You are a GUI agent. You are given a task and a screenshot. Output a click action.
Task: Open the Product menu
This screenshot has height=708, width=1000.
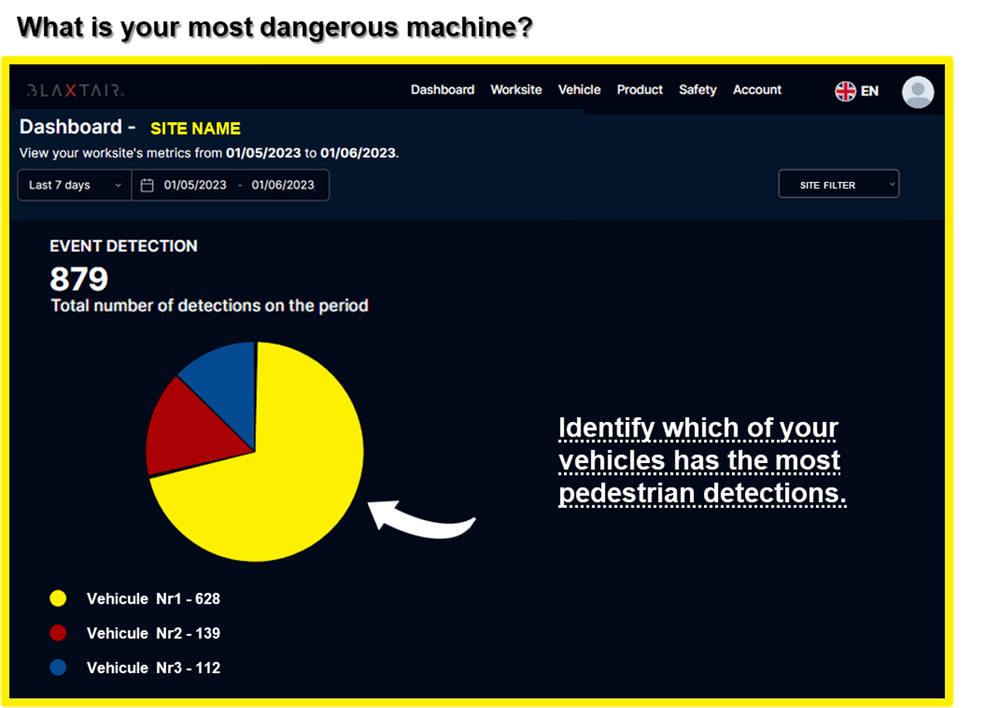640,90
